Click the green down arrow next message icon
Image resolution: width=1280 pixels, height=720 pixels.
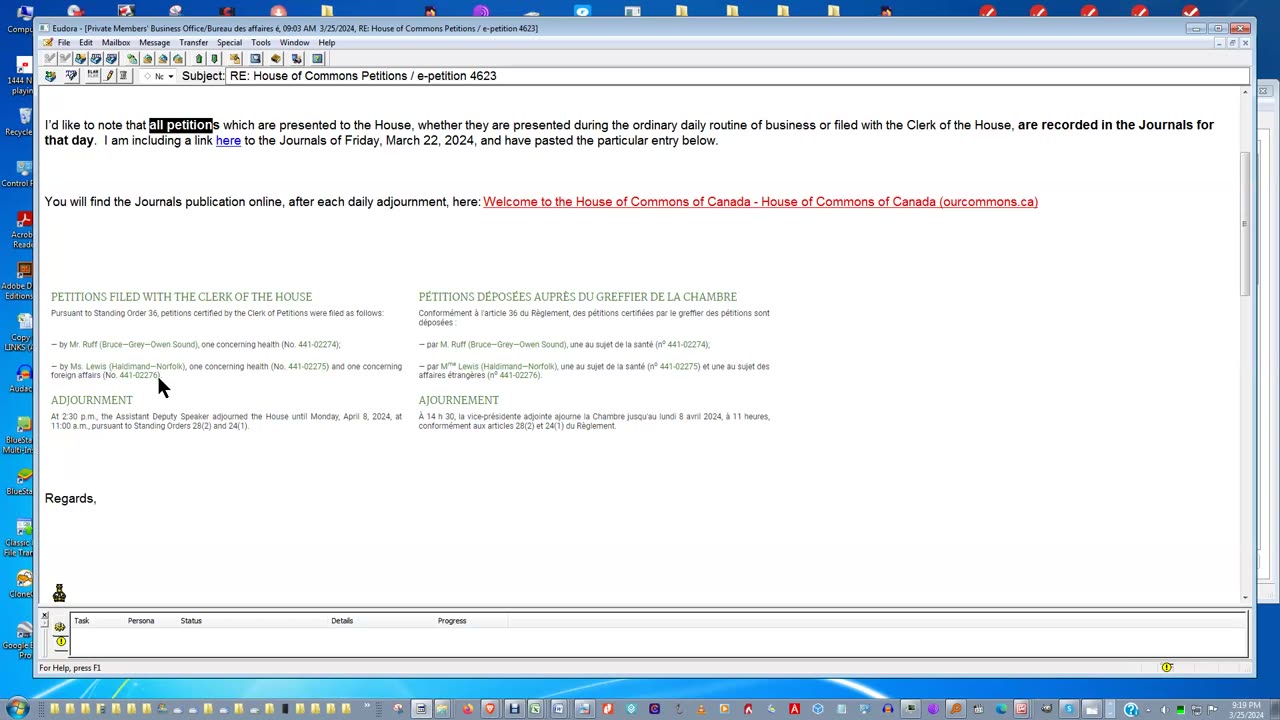(x=214, y=58)
